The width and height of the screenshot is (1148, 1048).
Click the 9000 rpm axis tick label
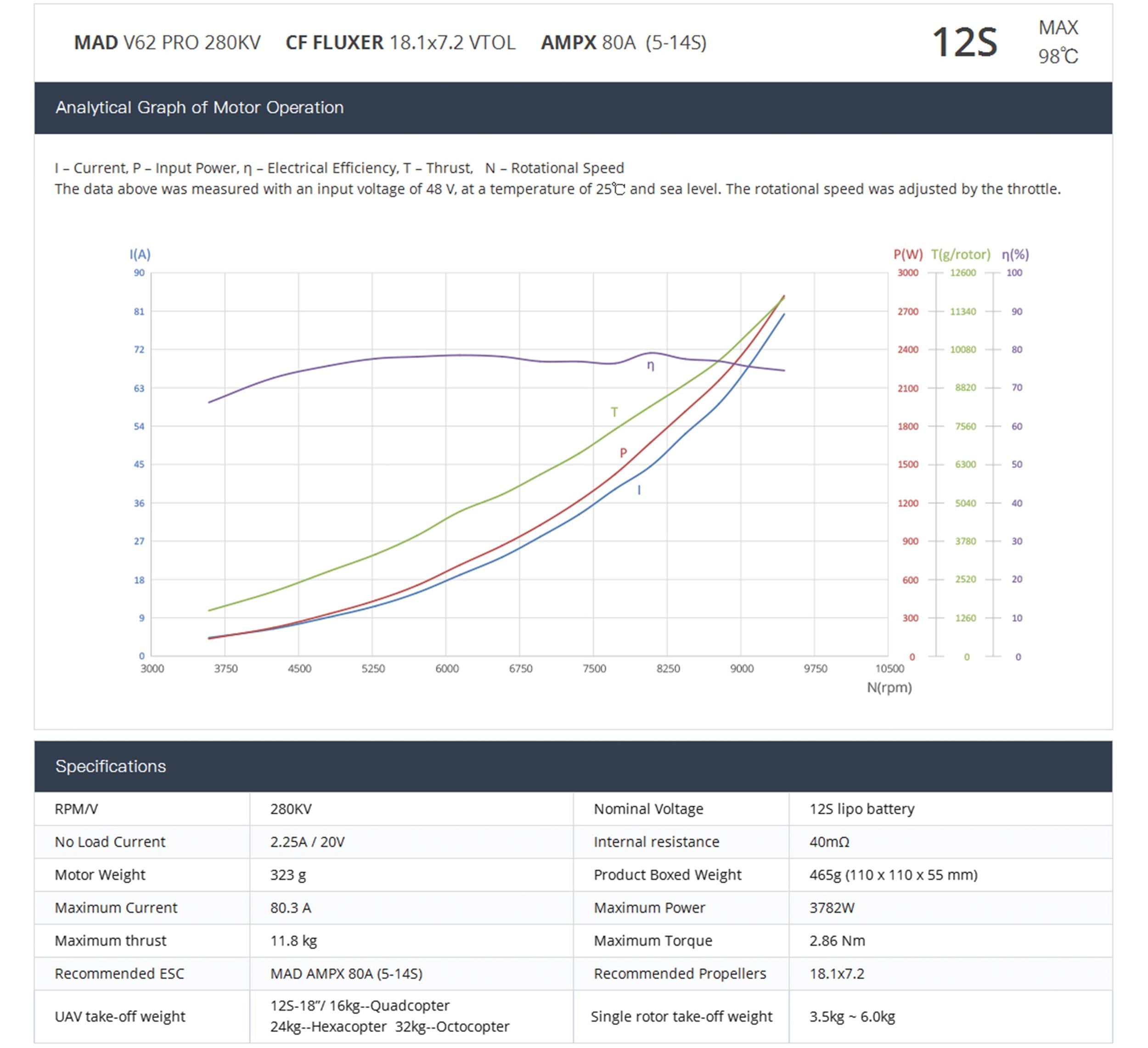pos(742,669)
